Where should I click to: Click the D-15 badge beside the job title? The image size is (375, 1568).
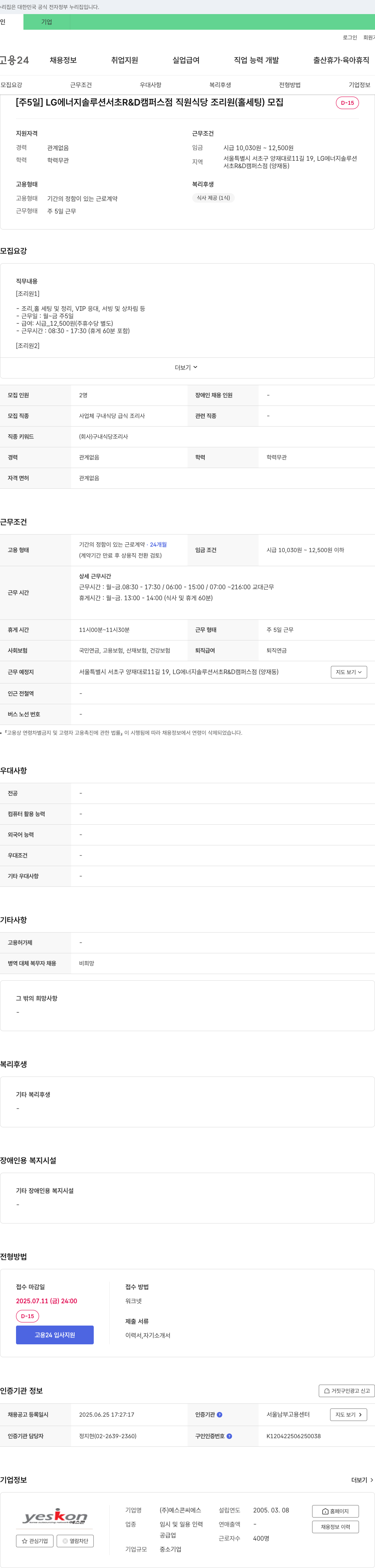pos(347,103)
